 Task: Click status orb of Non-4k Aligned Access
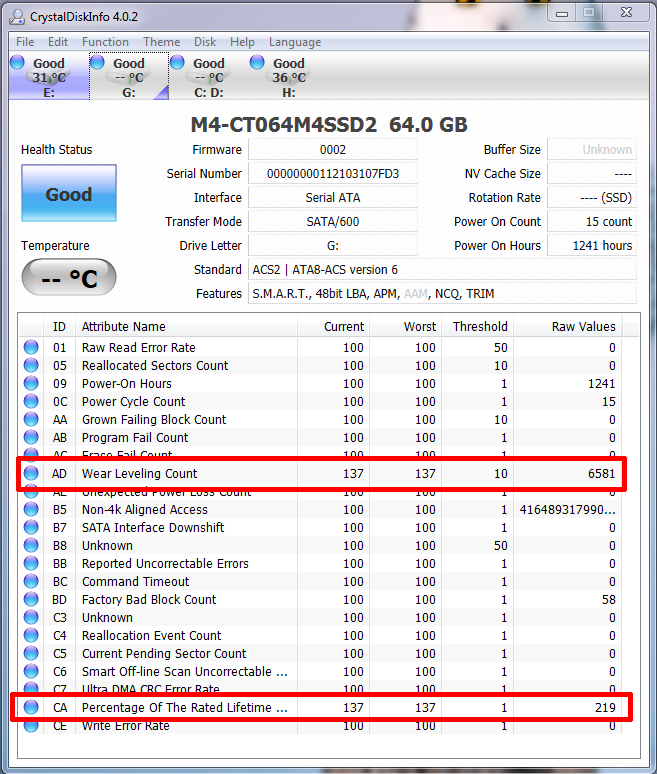pos(31,509)
